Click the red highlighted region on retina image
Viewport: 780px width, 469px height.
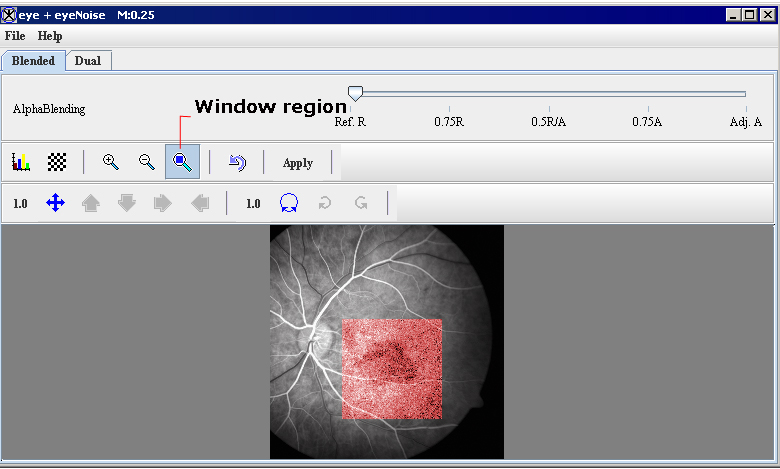[x=392, y=369]
